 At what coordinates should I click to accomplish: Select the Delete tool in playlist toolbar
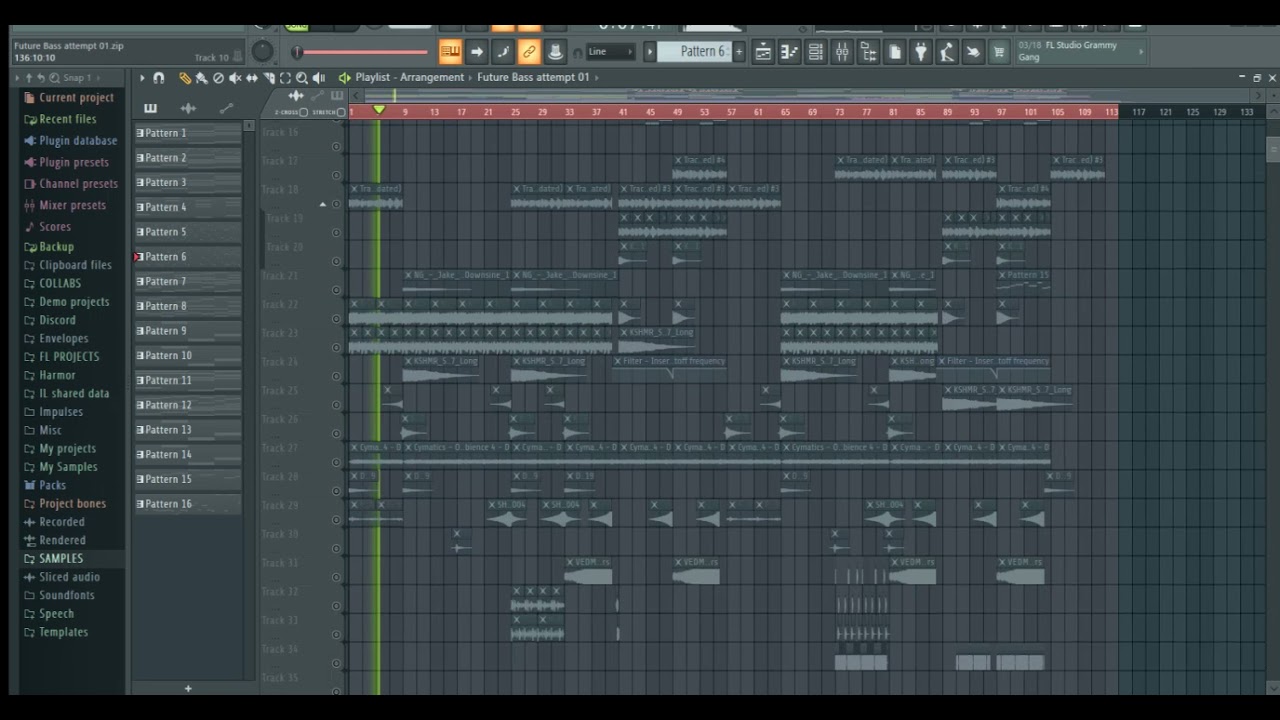[218, 78]
